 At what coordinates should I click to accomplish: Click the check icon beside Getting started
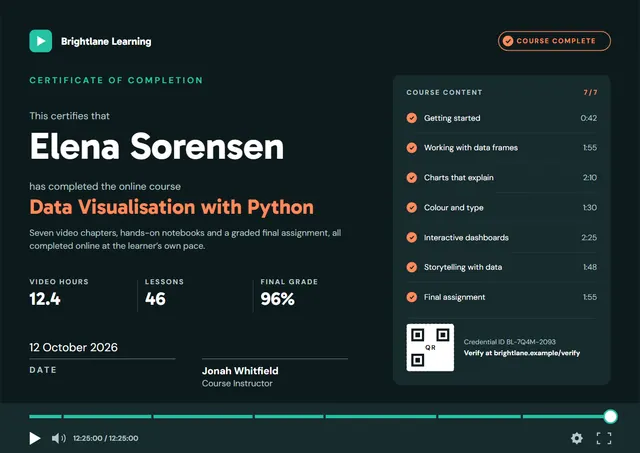(411, 118)
